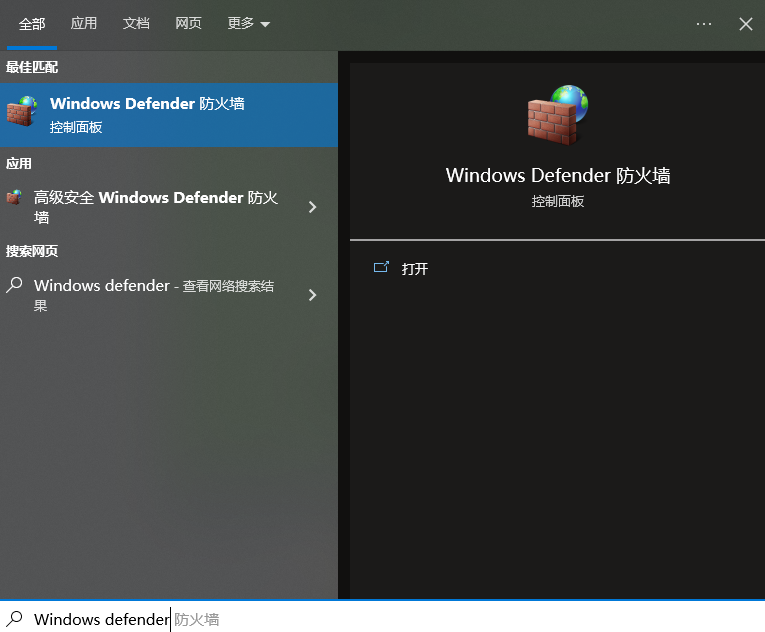The height and width of the screenshot is (632, 765).
Task: Switch to the 网页 tab
Action: click(x=188, y=23)
